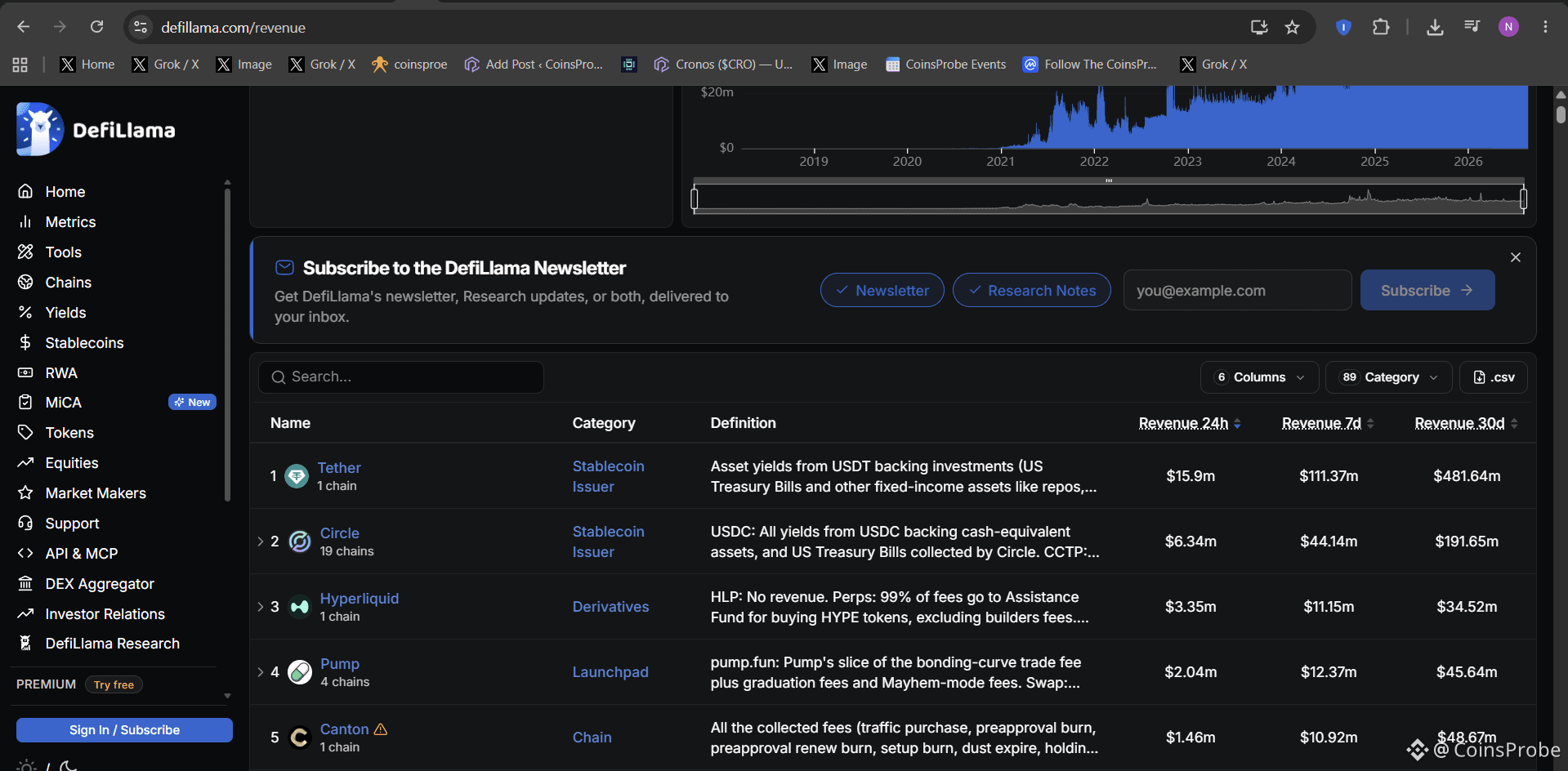Click the Subscribe button
Image resolution: width=1568 pixels, height=771 pixels.
tap(1427, 291)
